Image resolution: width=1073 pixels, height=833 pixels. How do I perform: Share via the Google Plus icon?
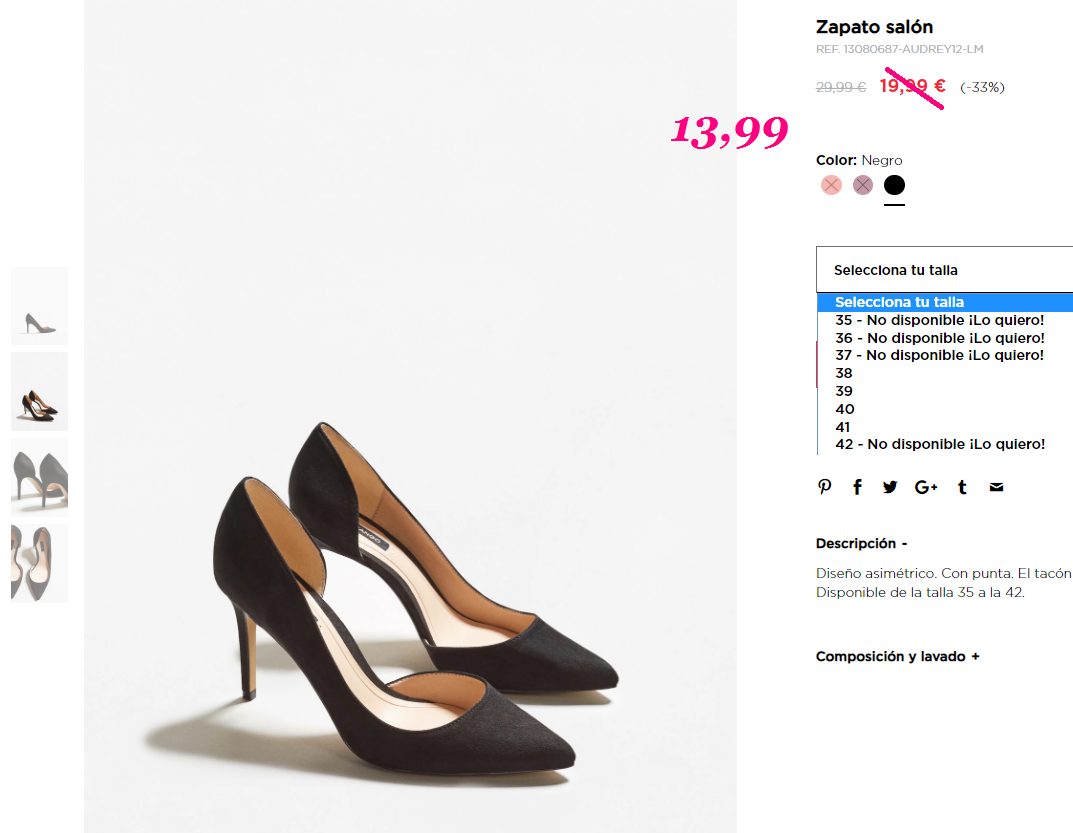tap(926, 487)
